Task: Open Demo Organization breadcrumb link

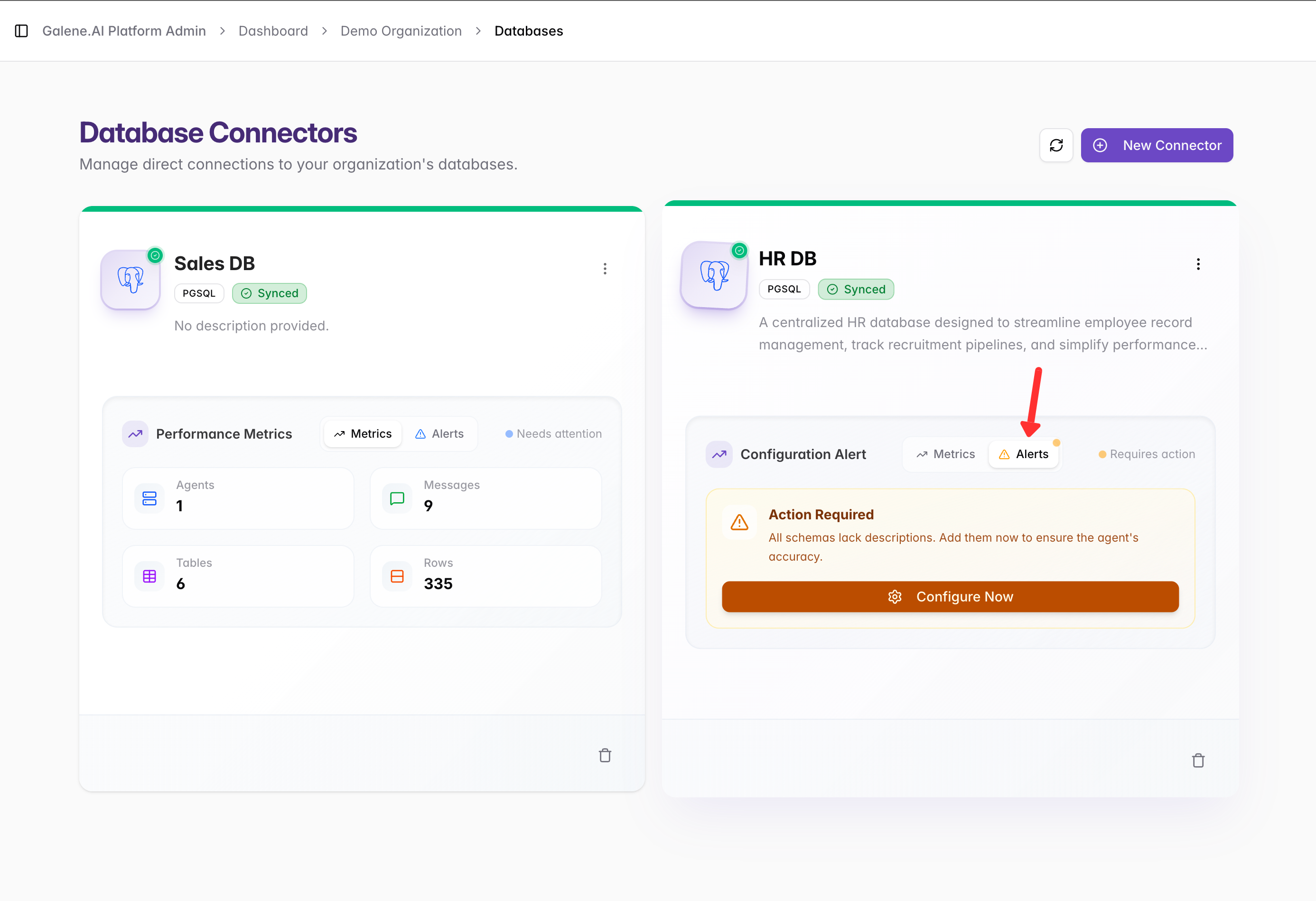Action: (401, 30)
